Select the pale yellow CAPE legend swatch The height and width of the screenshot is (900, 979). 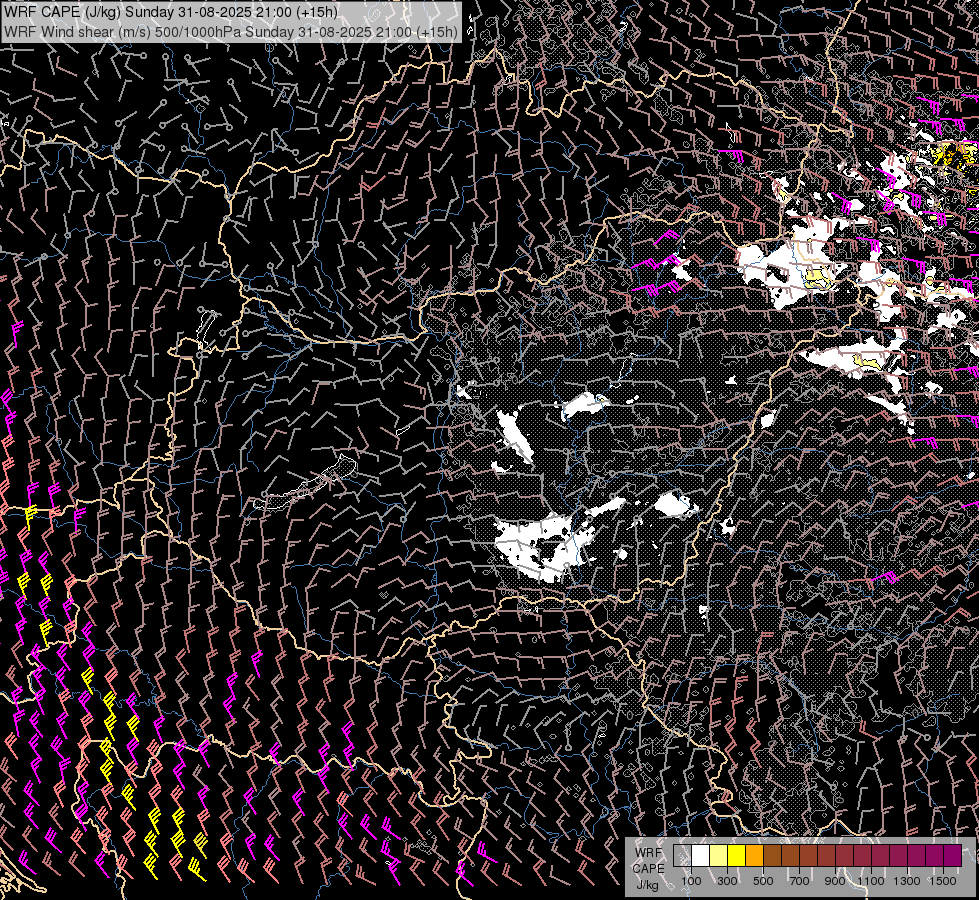pos(719,856)
